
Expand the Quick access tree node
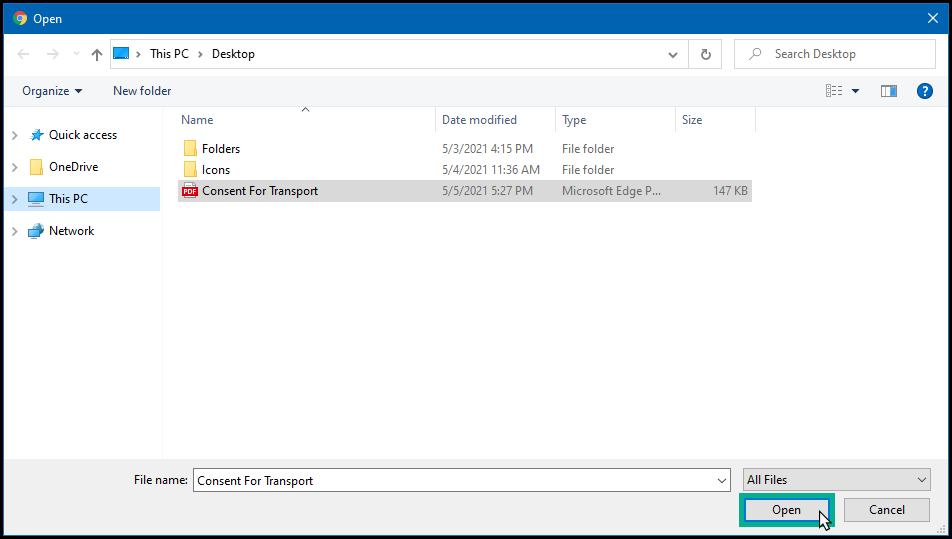click(x=15, y=135)
